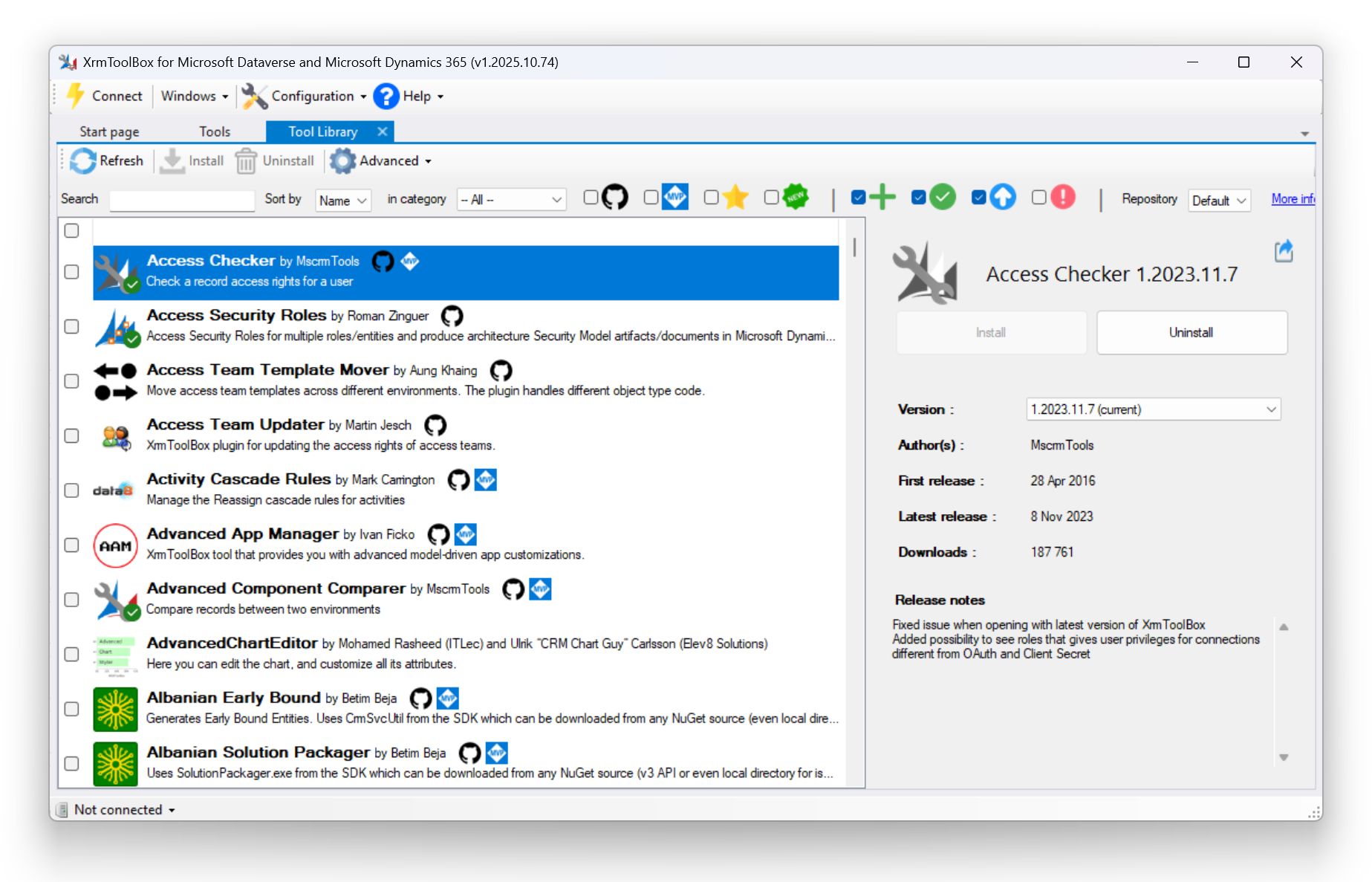Screen dimensions: 1372x882
Task: Check the box next to Advanced App Manager
Action: point(71,545)
